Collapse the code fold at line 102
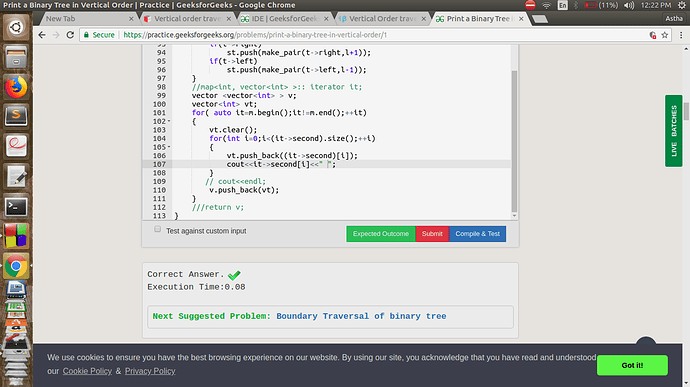This screenshot has width=690, height=387. coord(169,121)
